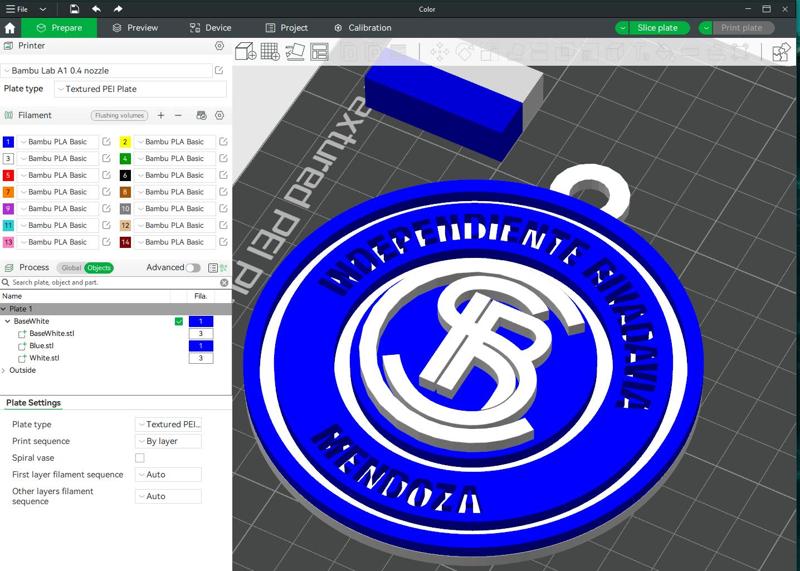The image size is (800, 571).
Task: Switch to the Preview tab
Action: [136, 28]
